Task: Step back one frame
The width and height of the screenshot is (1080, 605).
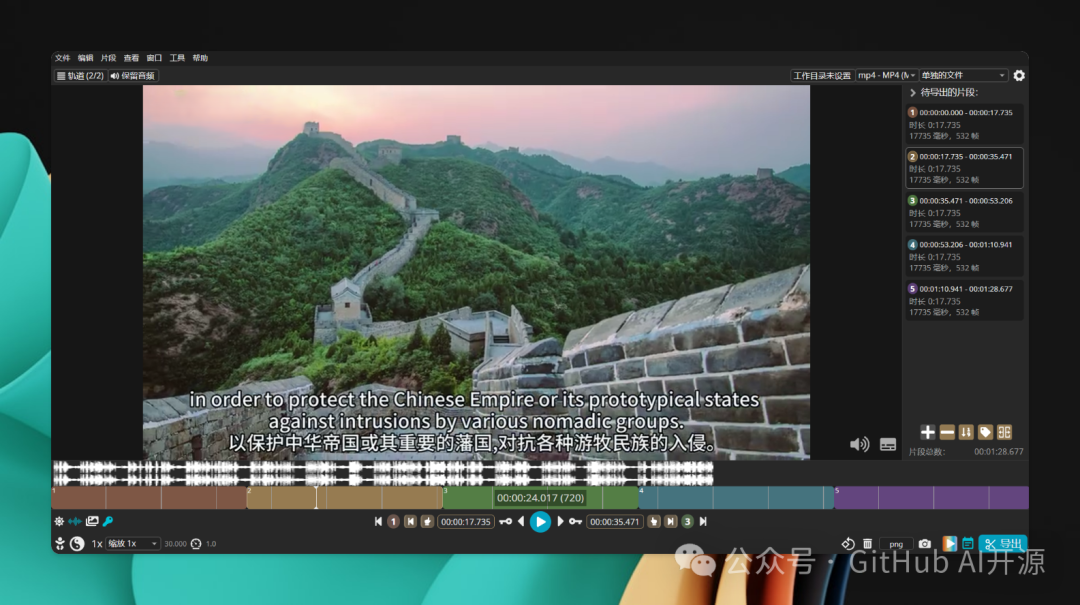Action: [521, 522]
